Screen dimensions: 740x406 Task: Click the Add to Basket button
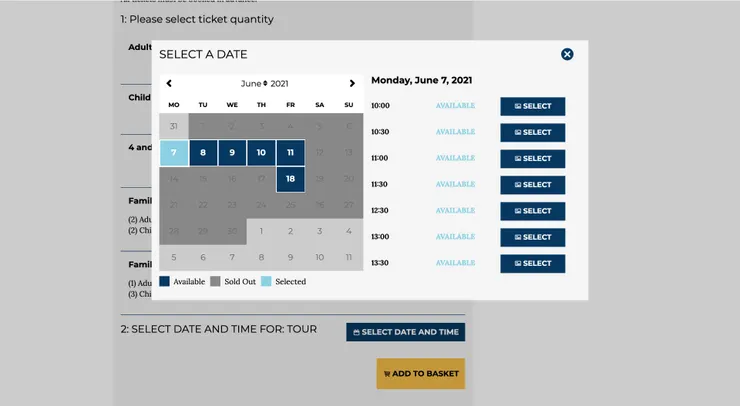(420, 374)
